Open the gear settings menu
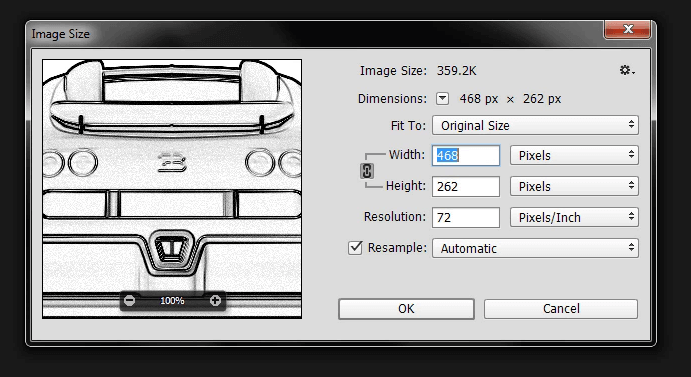This screenshot has height=377, width=691. 627,70
